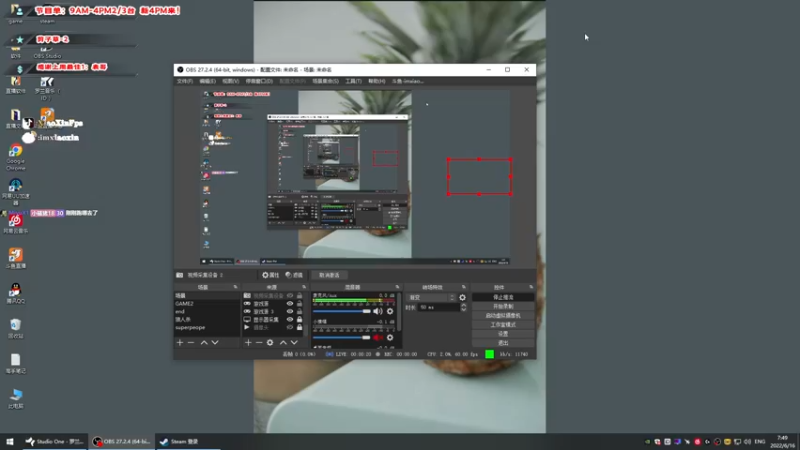The image size is (800, 450).
Task: Adjust the second mixer channel volume slider
Action: click(342, 337)
